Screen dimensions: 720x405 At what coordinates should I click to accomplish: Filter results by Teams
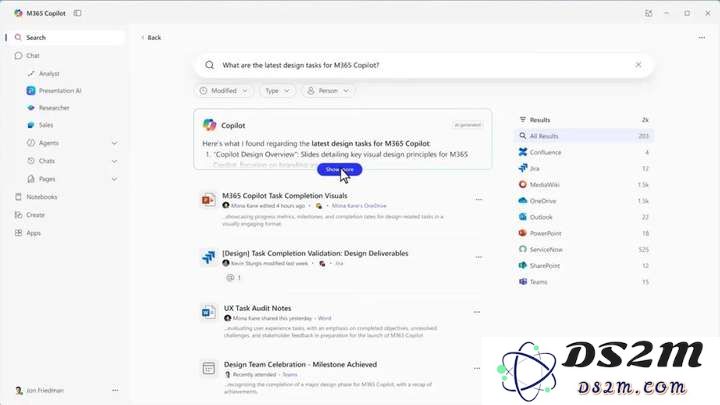(x=584, y=282)
